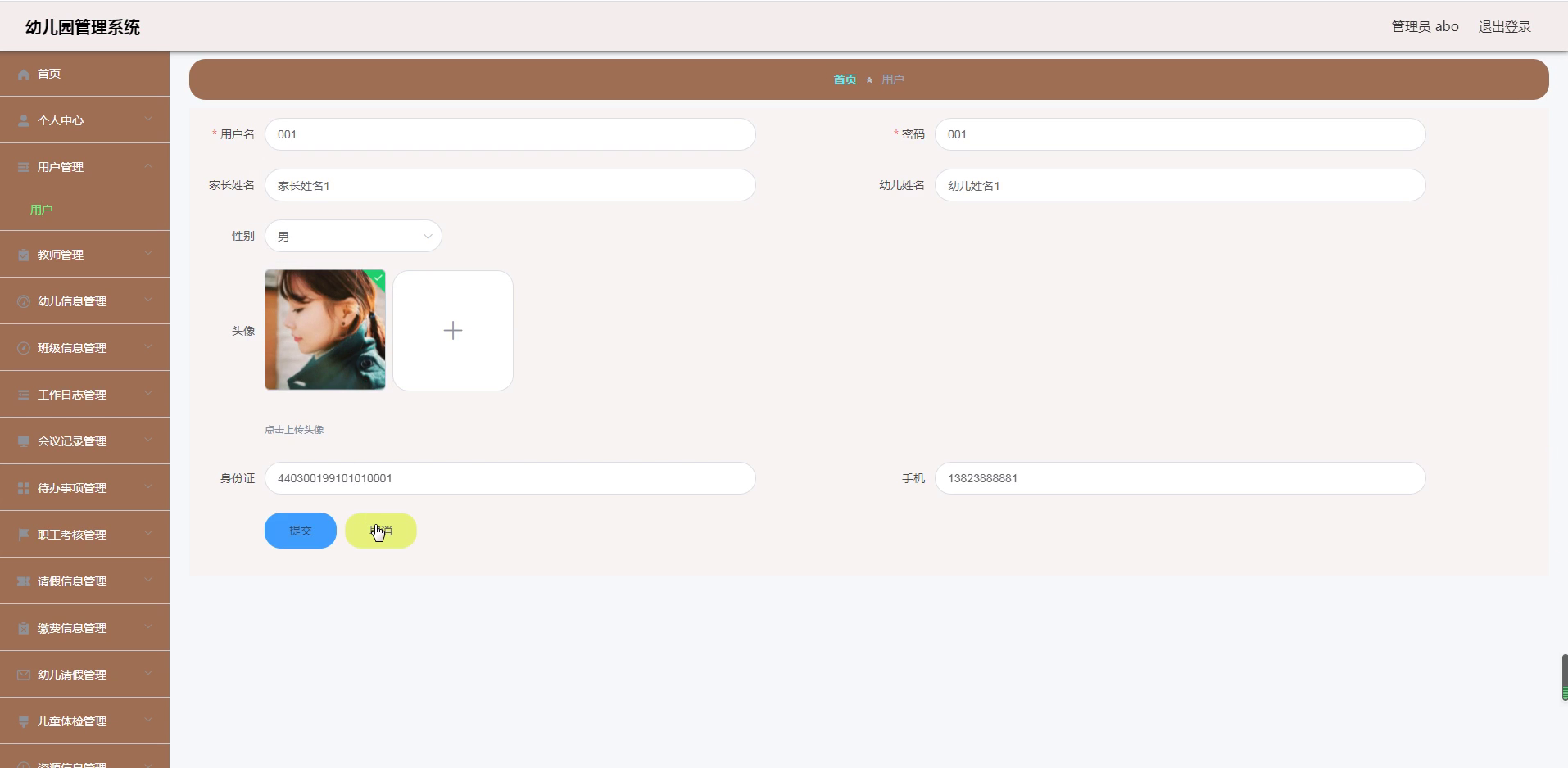
Task: Expand the 工作日志管理 chevron
Action: coord(148,394)
